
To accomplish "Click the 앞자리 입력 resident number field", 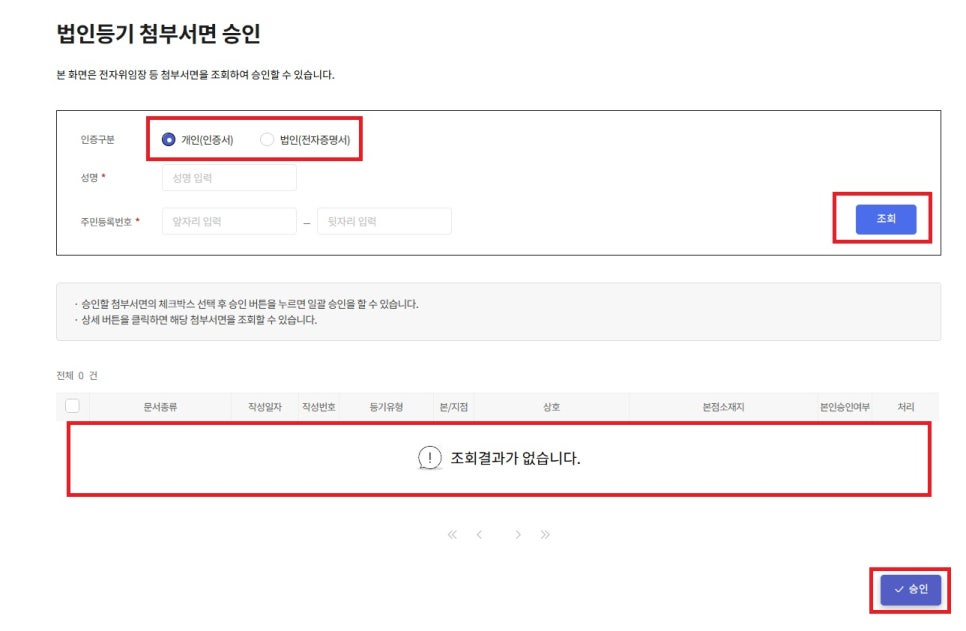I will pos(229,221).
